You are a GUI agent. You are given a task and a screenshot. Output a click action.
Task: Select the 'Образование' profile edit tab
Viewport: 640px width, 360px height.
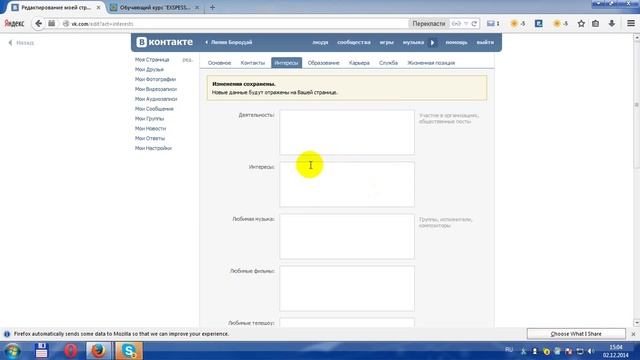tap(323, 63)
